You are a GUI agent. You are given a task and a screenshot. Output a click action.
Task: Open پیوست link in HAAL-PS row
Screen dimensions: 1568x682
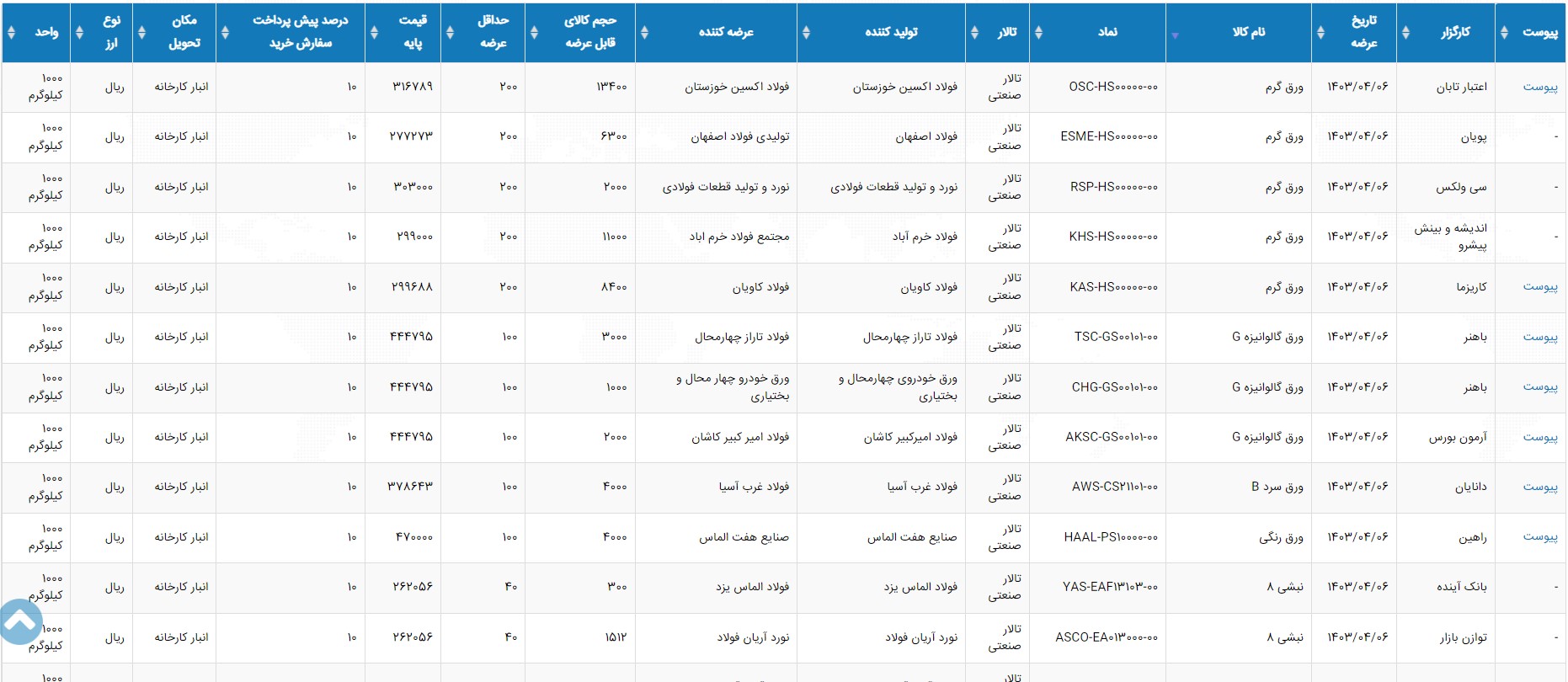(1539, 537)
